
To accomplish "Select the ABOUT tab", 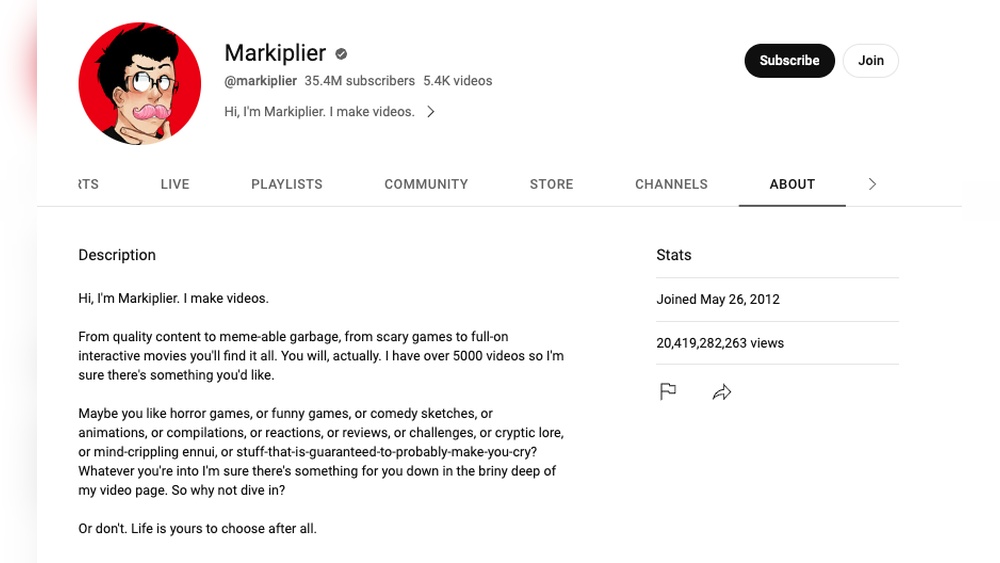I will 792,184.
